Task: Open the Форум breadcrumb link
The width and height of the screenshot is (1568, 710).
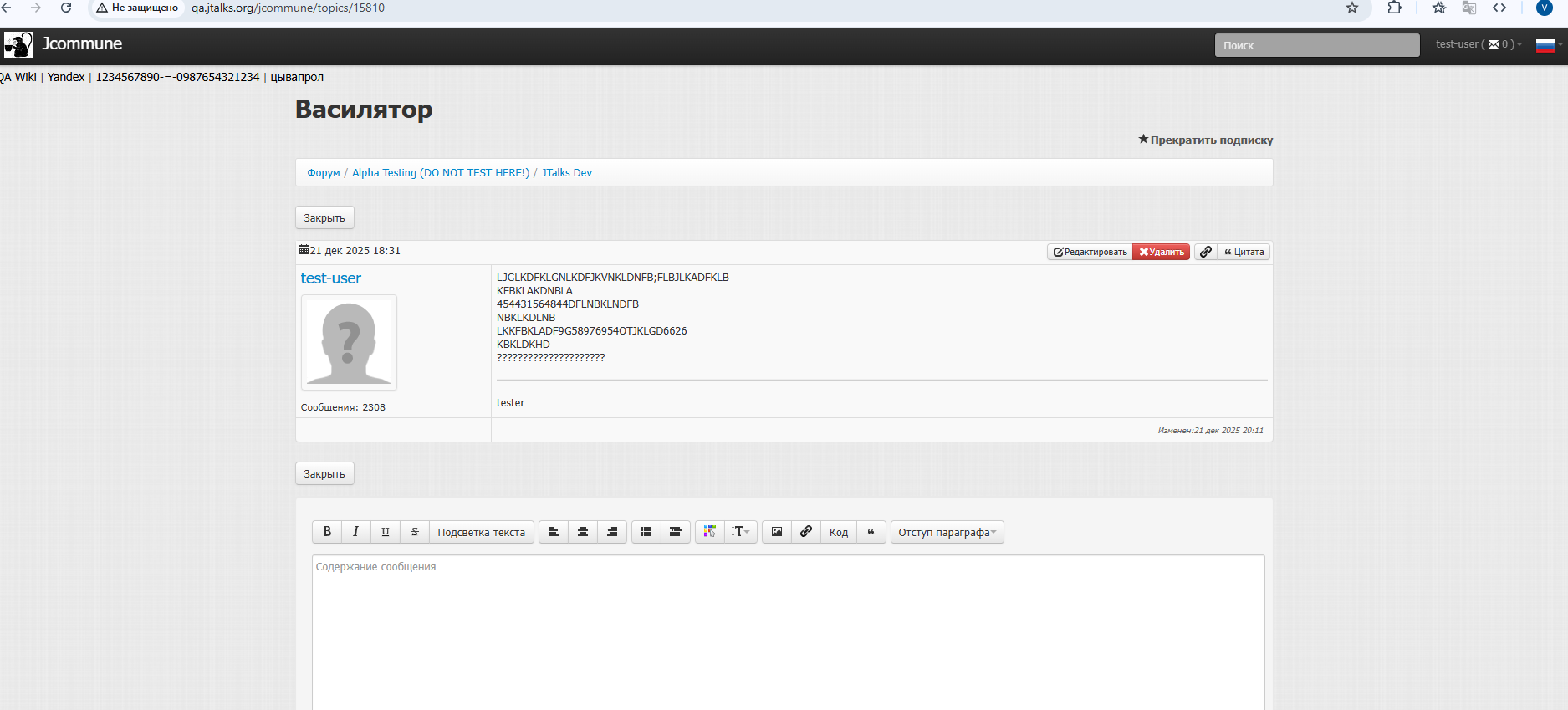Action: 323,173
